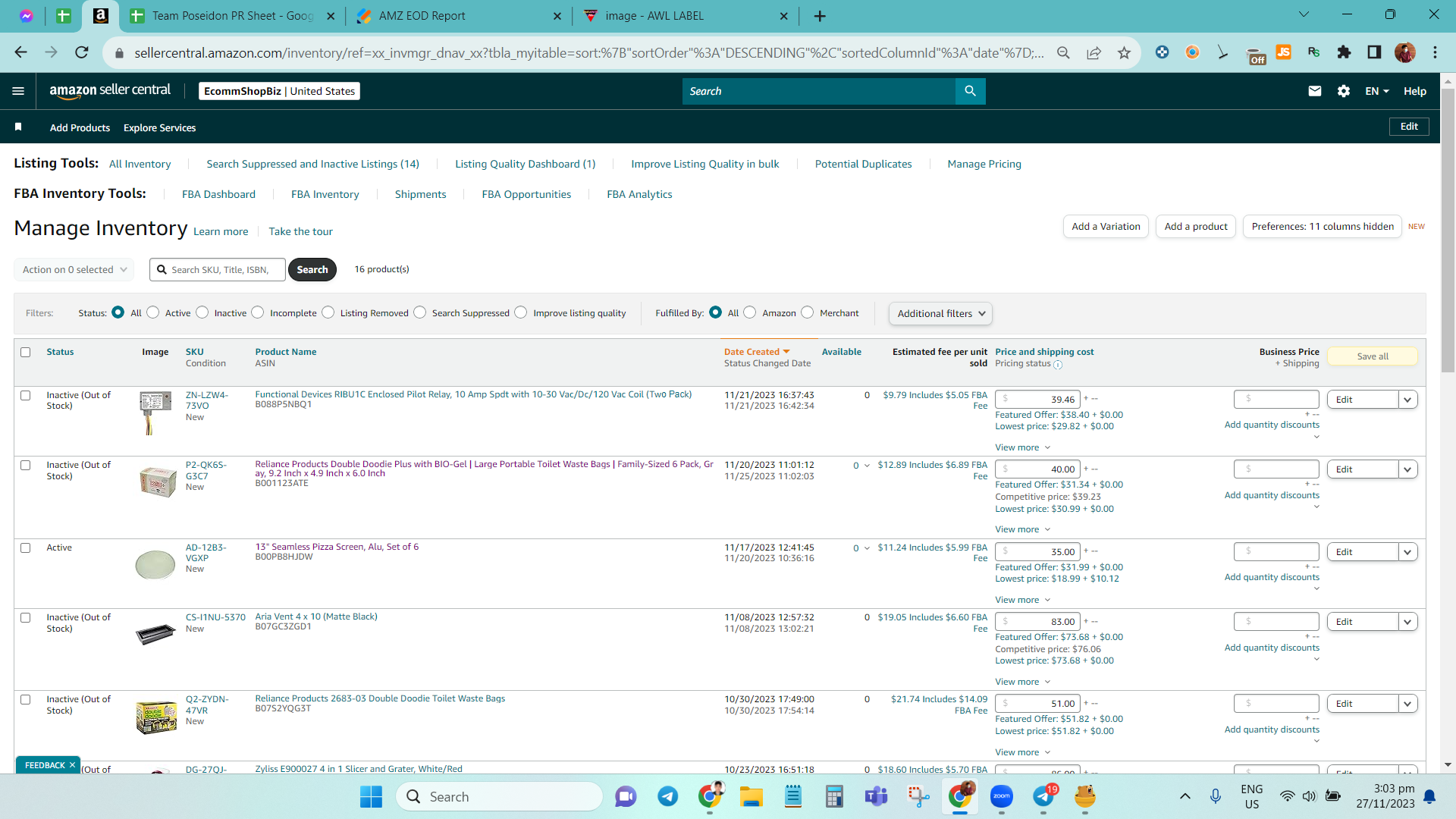The width and height of the screenshot is (1456, 819).
Task: Select the Search Suppressed radio button
Action: coord(420,312)
